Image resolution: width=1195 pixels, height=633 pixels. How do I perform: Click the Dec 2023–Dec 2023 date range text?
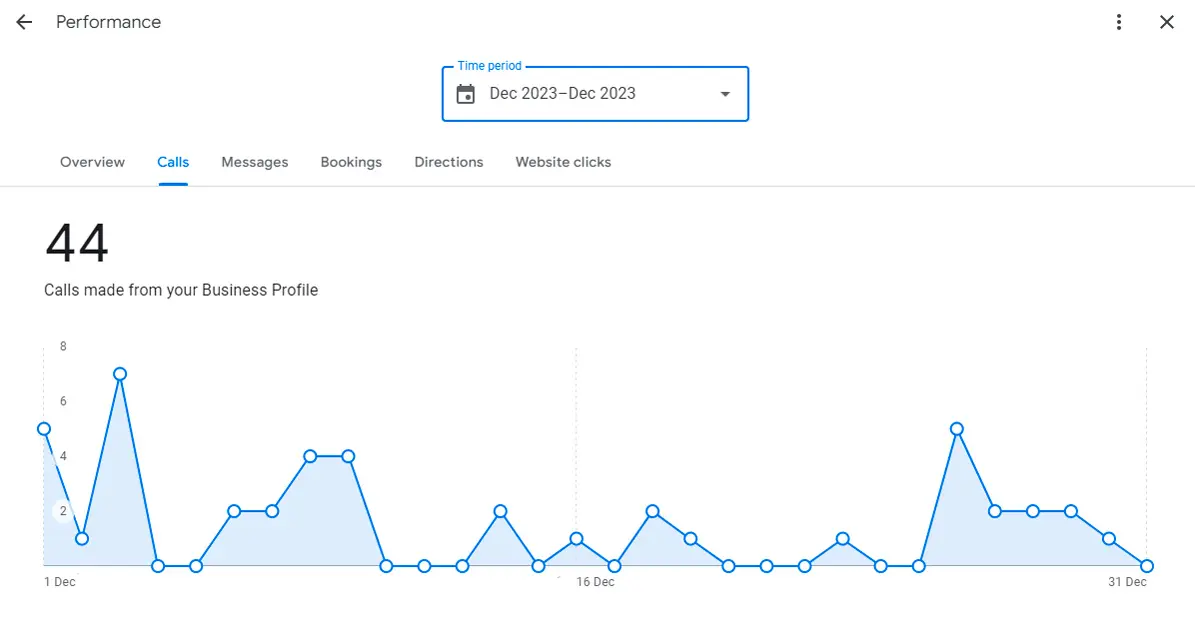[x=562, y=94]
